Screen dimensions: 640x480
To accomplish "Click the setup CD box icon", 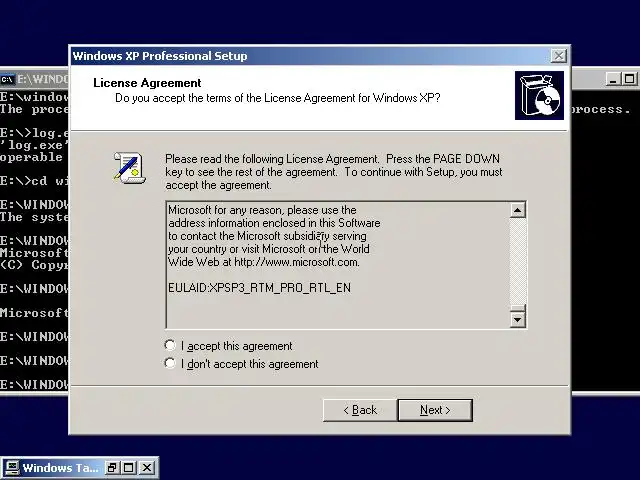I will (x=539, y=96).
